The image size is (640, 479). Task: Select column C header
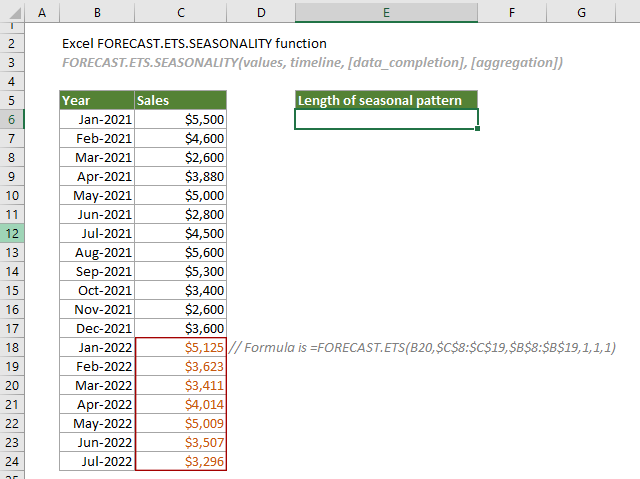[x=180, y=13]
